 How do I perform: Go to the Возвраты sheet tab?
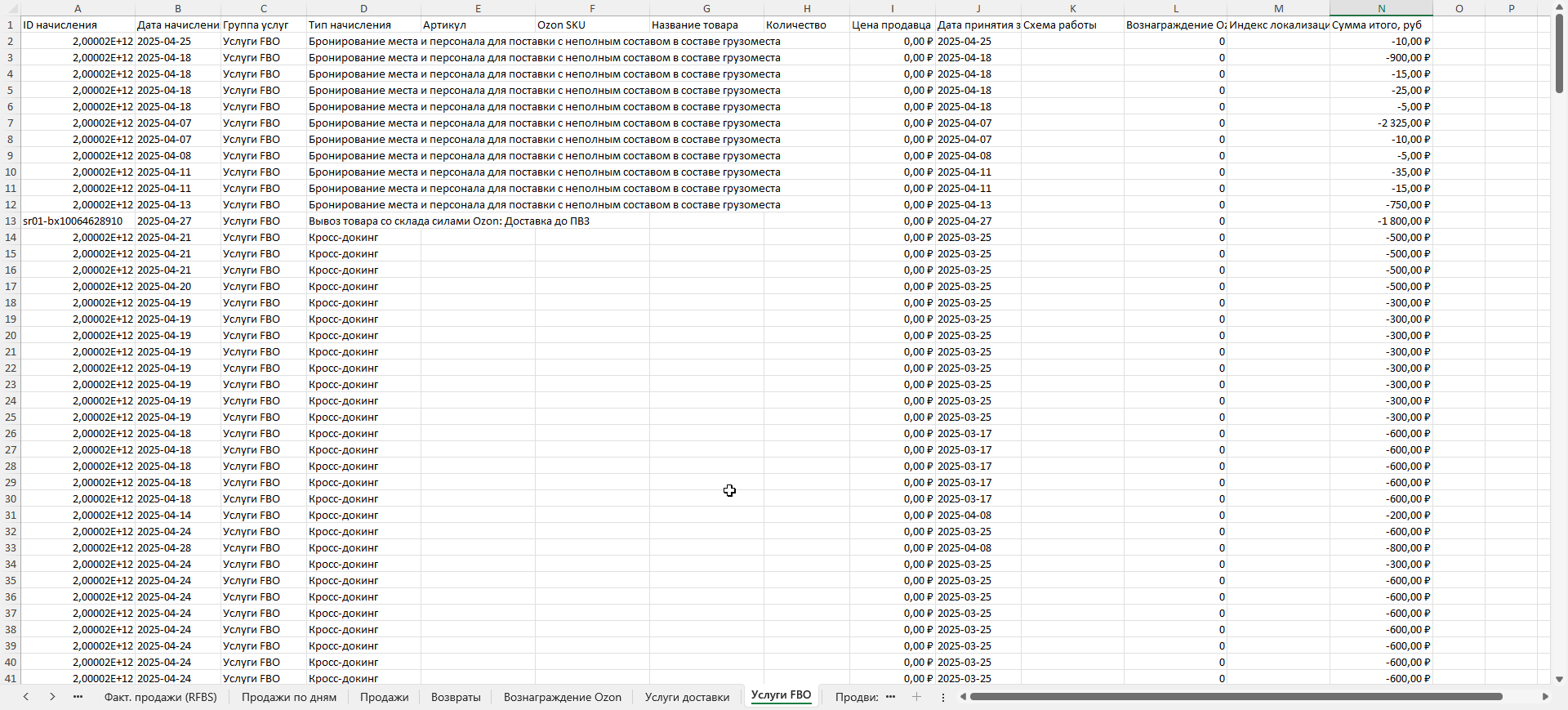pyautogui.click(x=456, y=697)
